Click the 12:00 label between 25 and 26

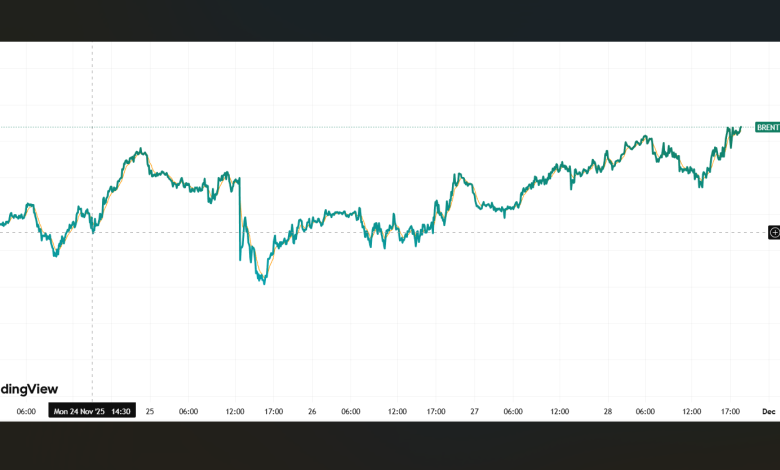(x=235, y=411)
